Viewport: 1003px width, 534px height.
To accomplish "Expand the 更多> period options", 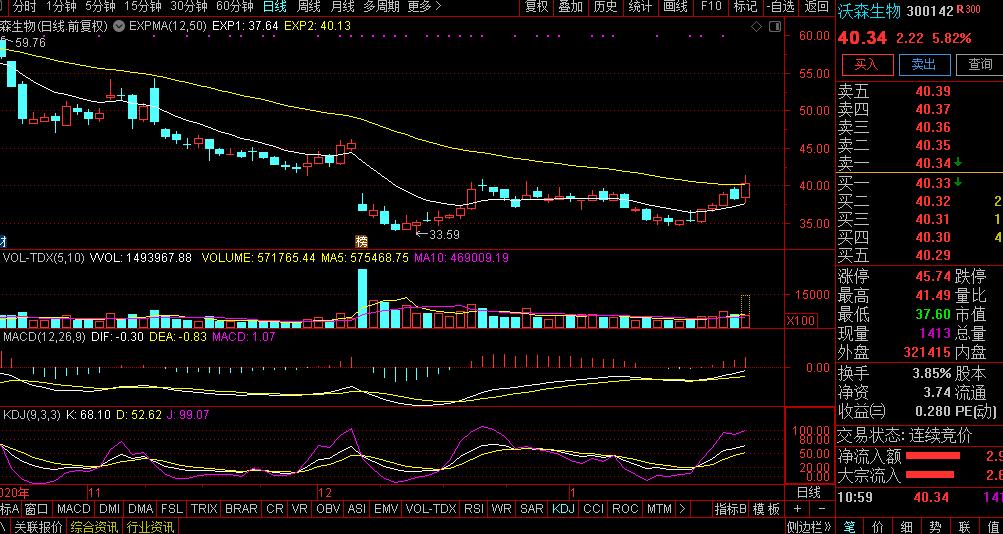I will point(424,7).
